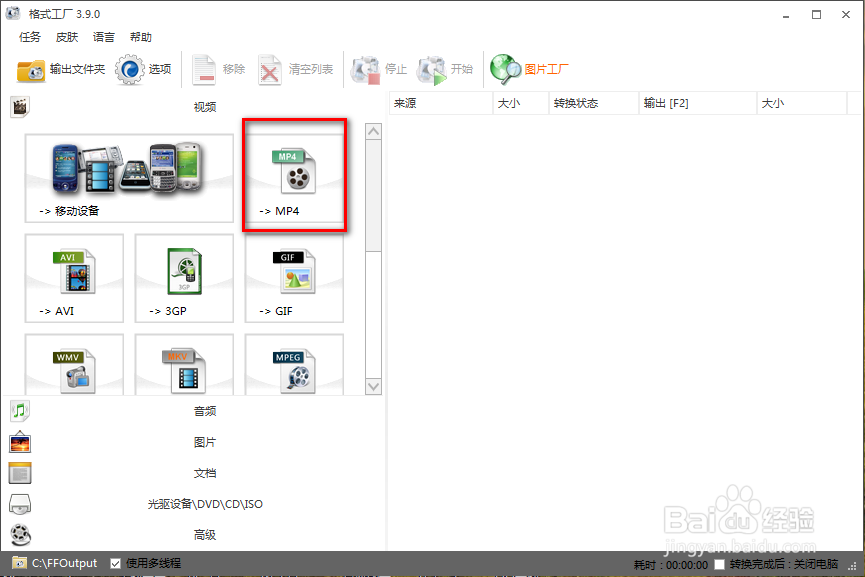This screenshot has height=577, width=865.
Task: Expand the 高级 advanced section
Action: coord(205,535)
